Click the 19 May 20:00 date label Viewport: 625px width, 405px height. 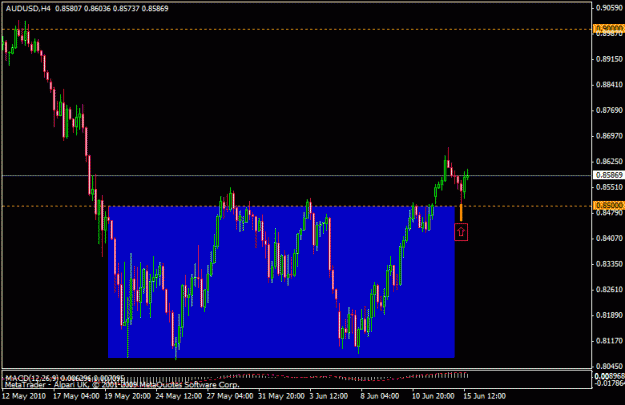pos(128,396)
